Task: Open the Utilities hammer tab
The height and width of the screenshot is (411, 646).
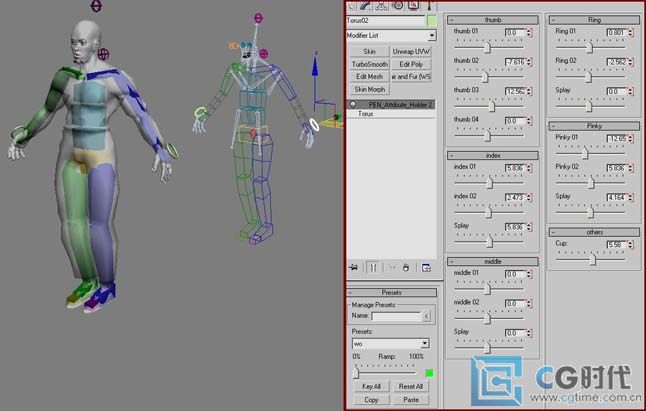Action: (x=429, y=5)
